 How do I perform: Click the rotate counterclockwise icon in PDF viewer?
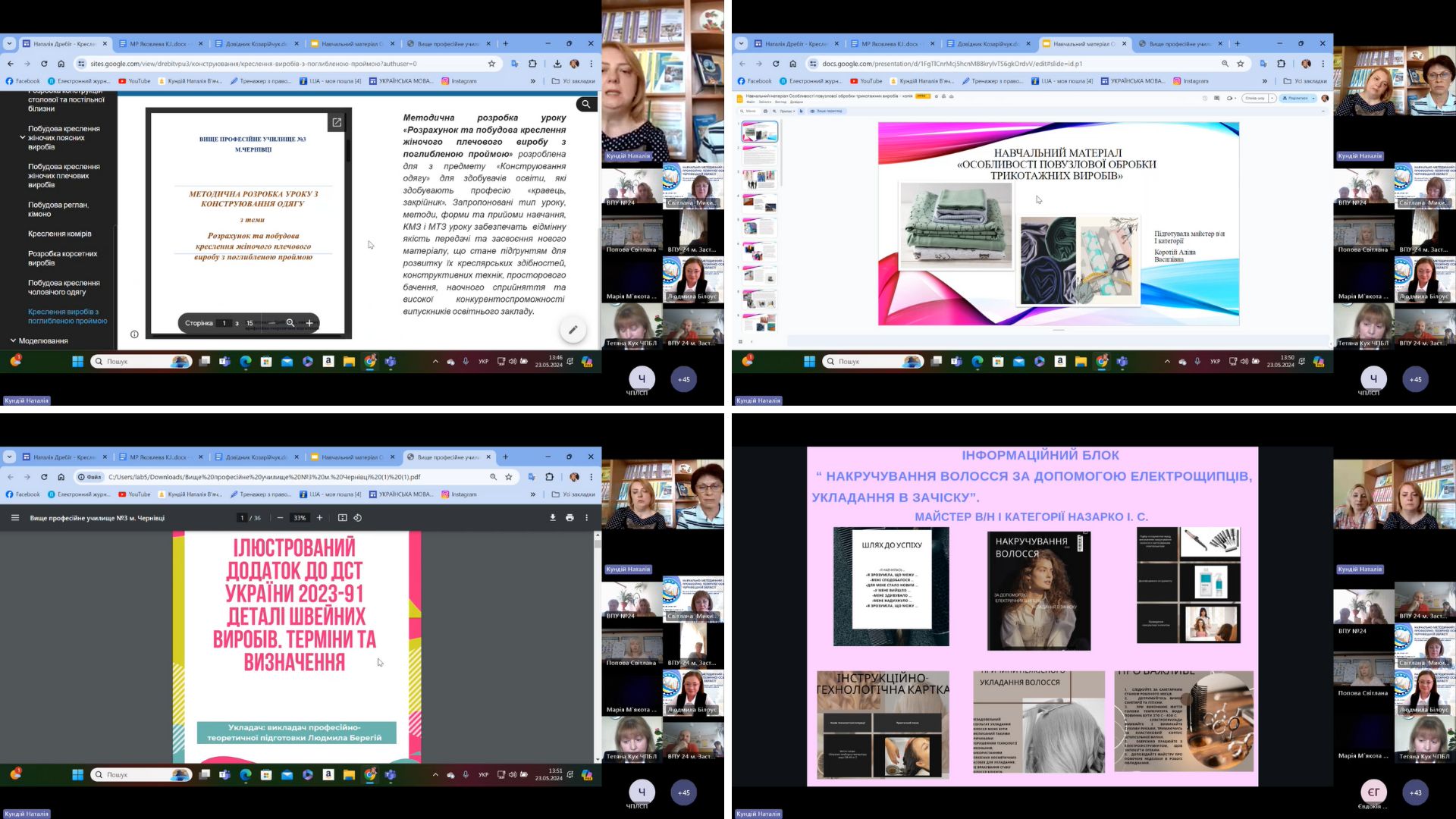coord(358,518)
